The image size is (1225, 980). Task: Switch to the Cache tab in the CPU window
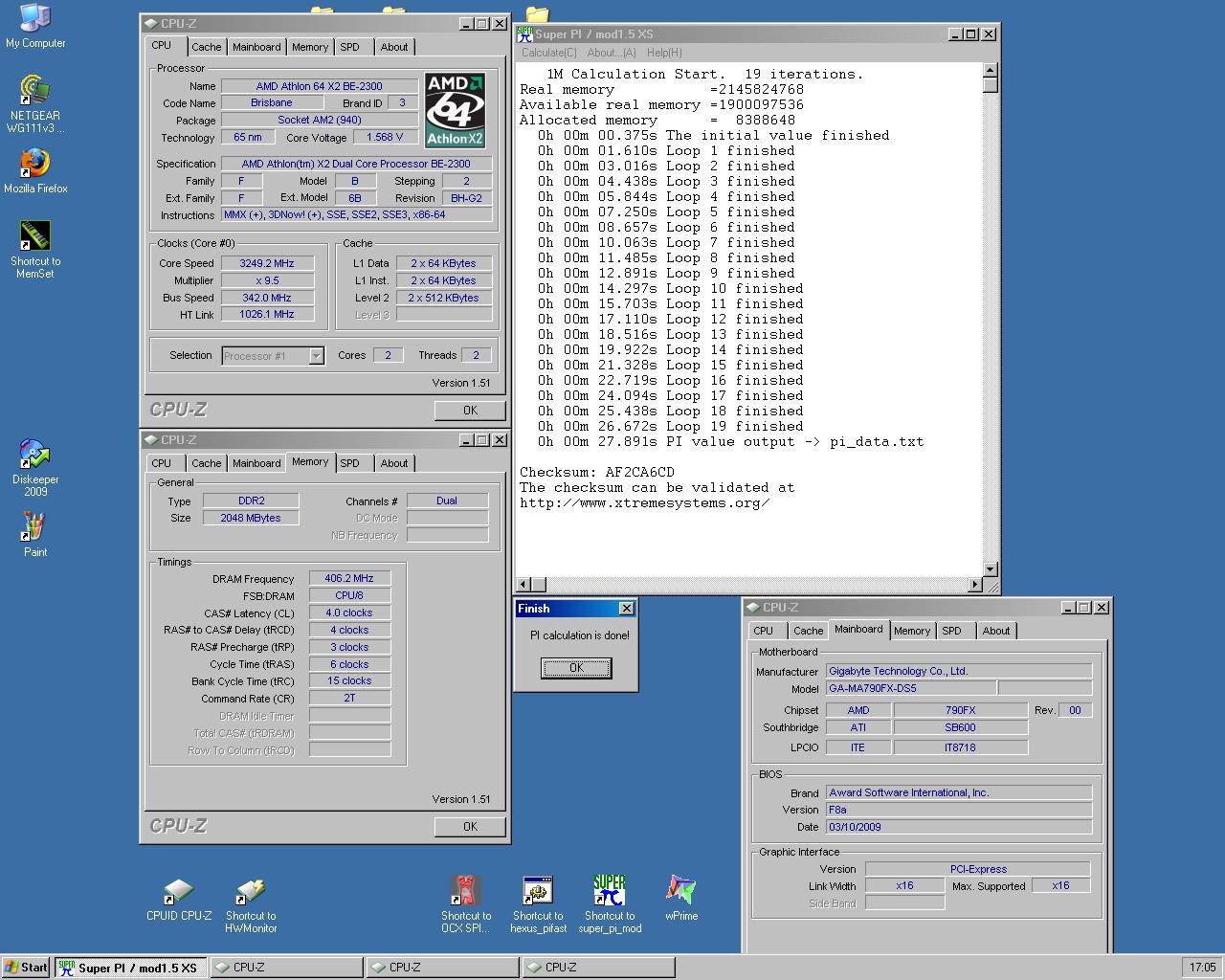point(206,47)
